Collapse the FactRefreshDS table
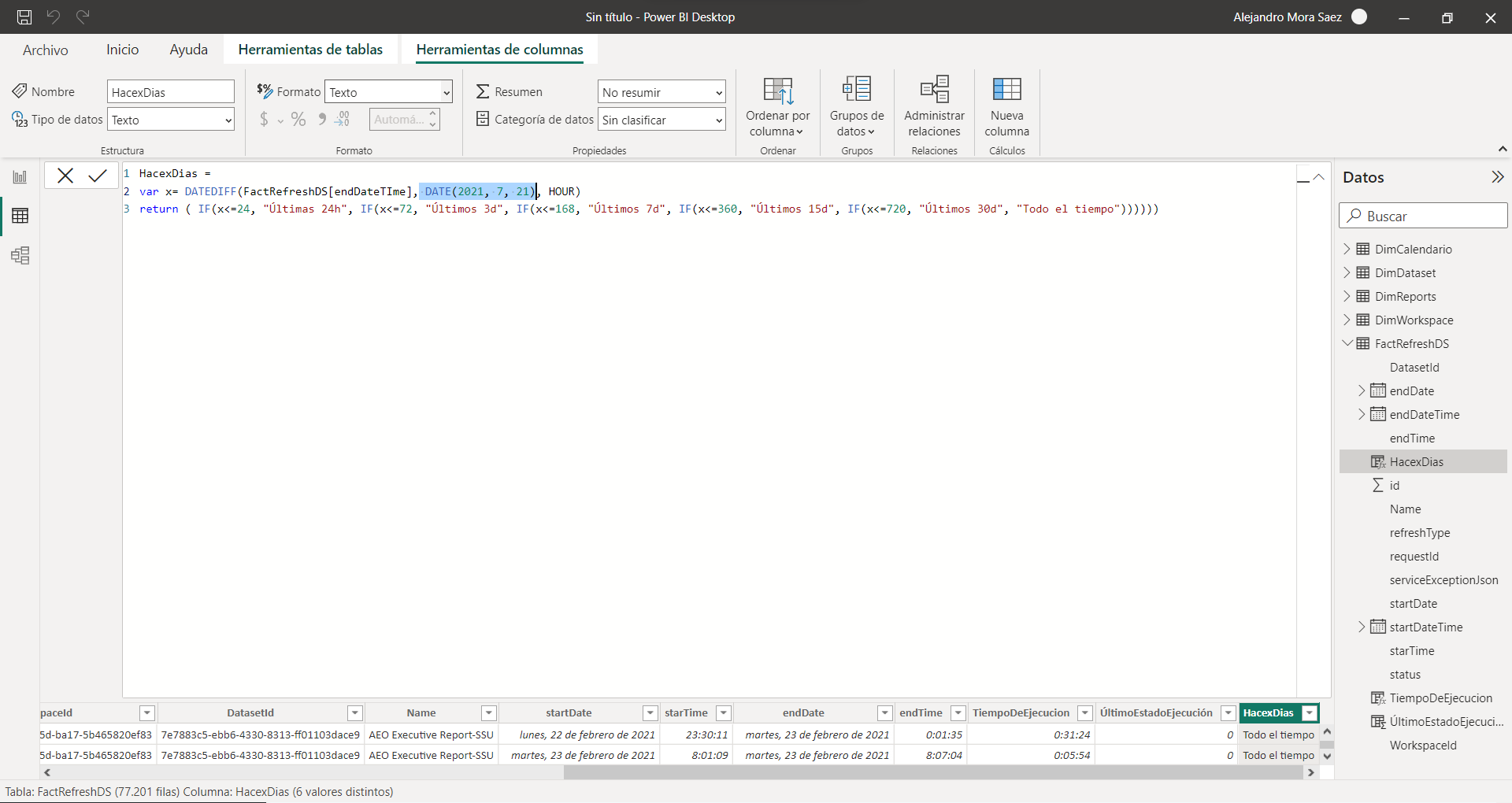Image resolution: width=1512 pixels, height=803 pixels. (1347, 343)
